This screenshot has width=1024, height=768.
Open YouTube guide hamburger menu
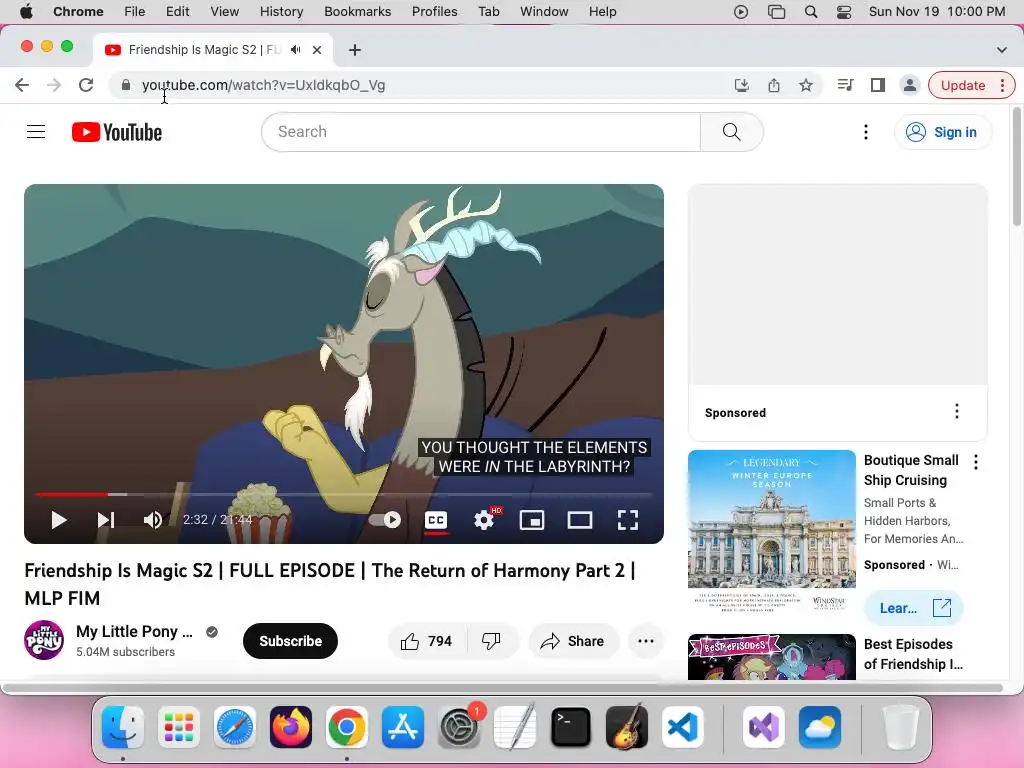coord(36,132)
